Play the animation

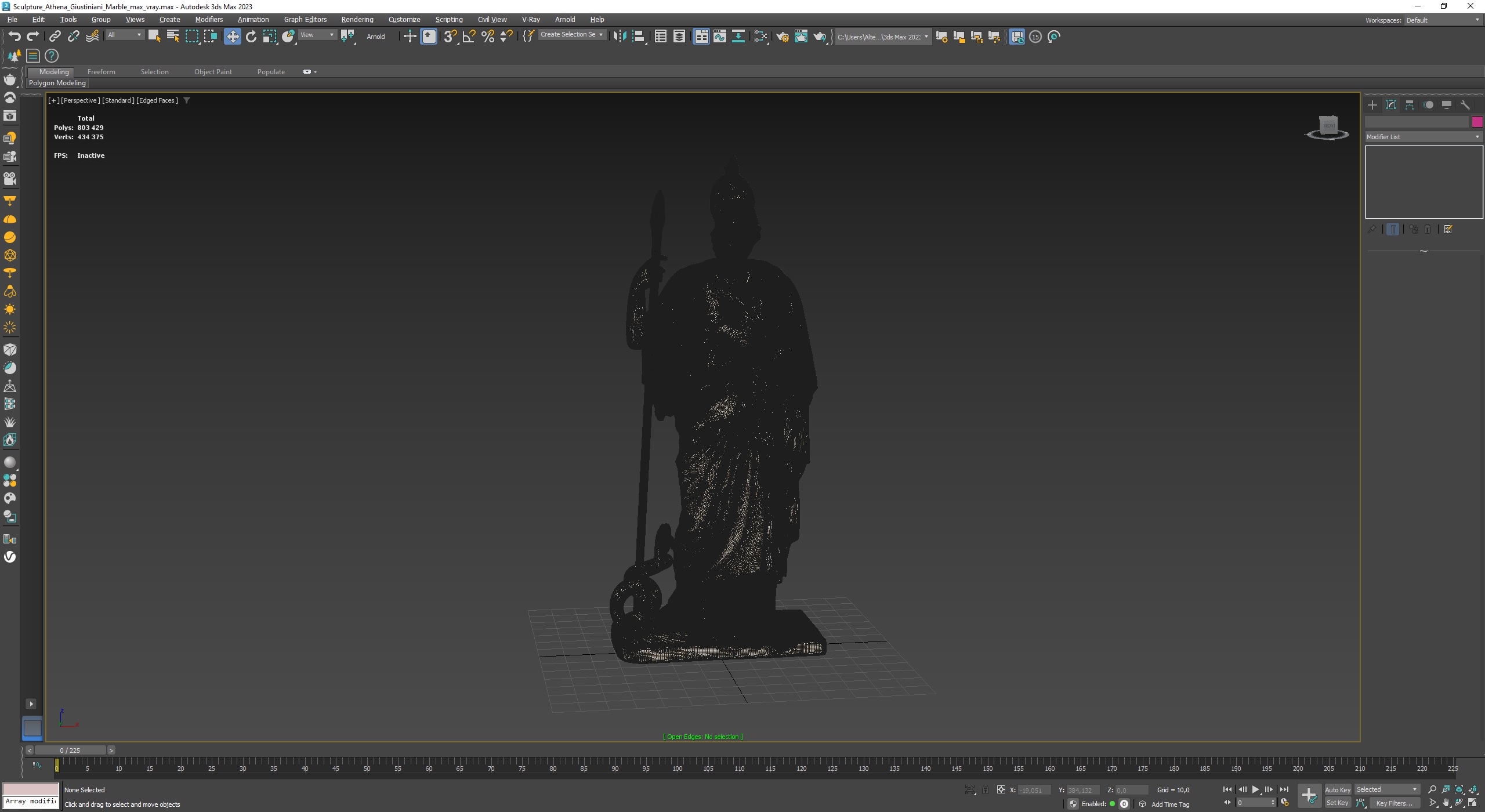(1255, 789)
